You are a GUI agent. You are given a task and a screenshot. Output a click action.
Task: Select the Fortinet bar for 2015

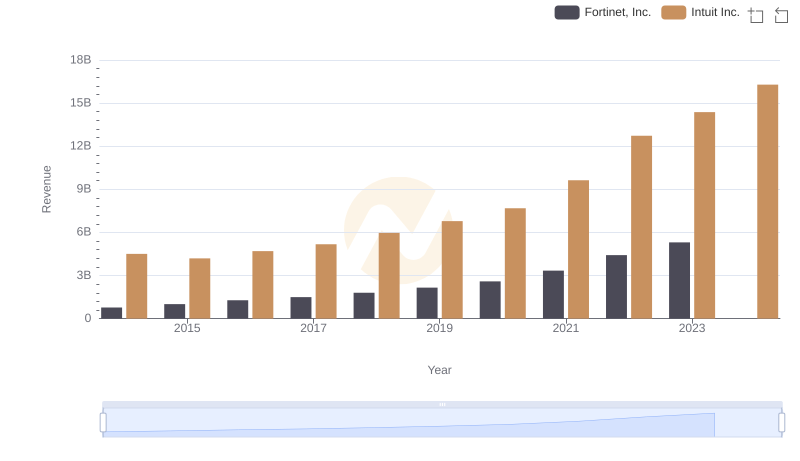click(174, 311)
